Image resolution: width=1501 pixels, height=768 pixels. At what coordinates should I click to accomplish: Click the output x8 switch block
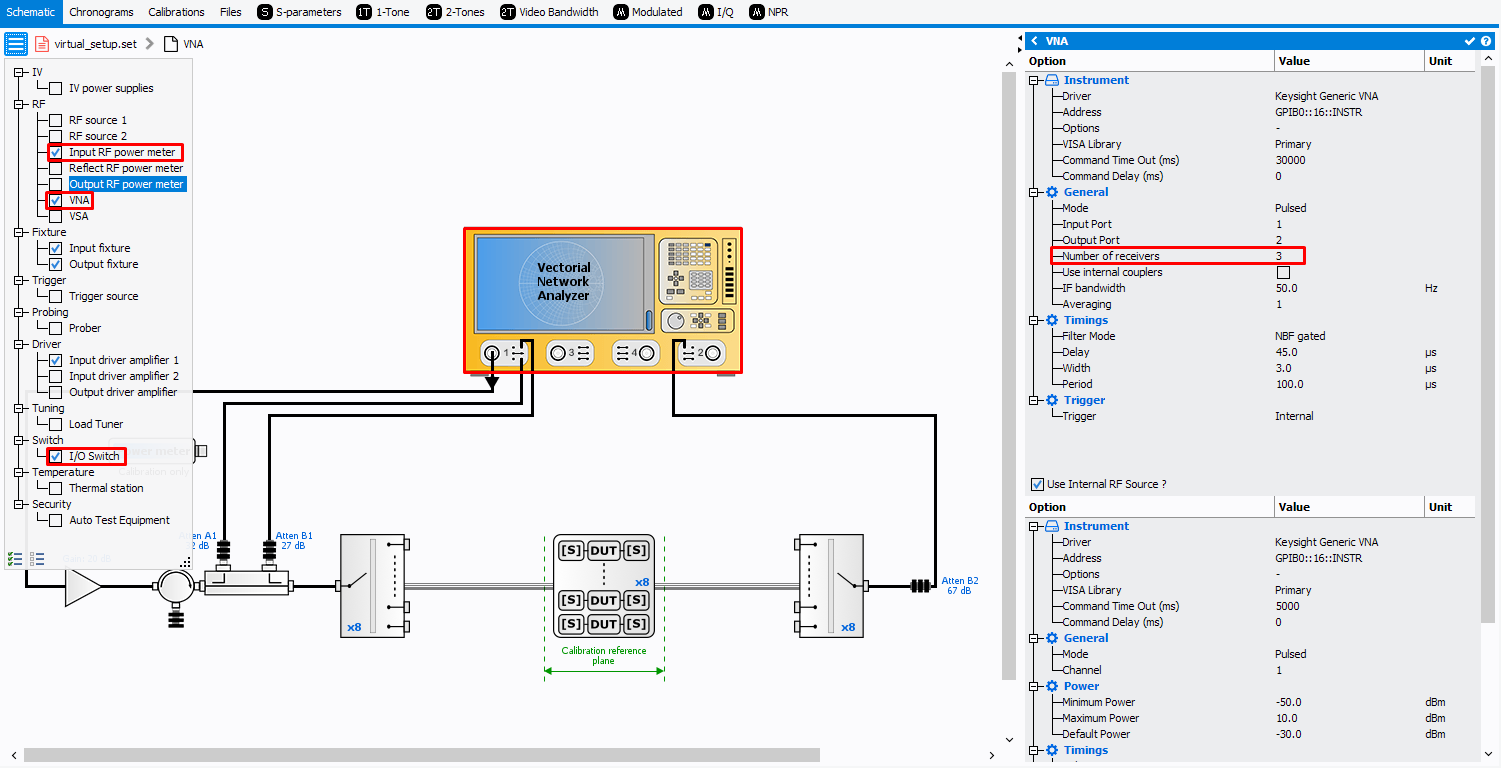832,586
